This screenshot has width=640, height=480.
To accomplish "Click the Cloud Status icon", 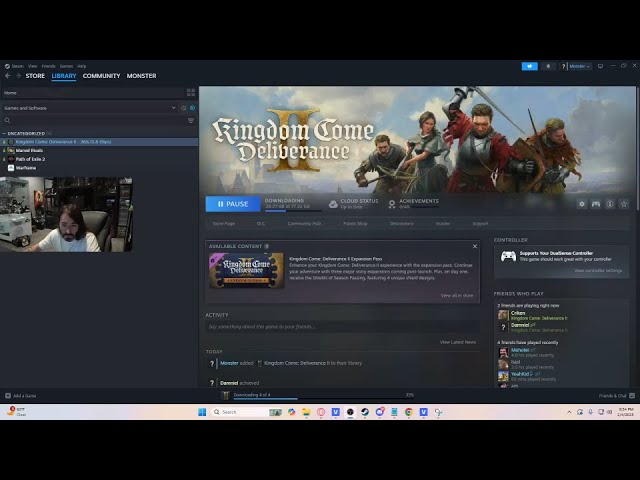I will pyautogui.click(x=333, y=204).
